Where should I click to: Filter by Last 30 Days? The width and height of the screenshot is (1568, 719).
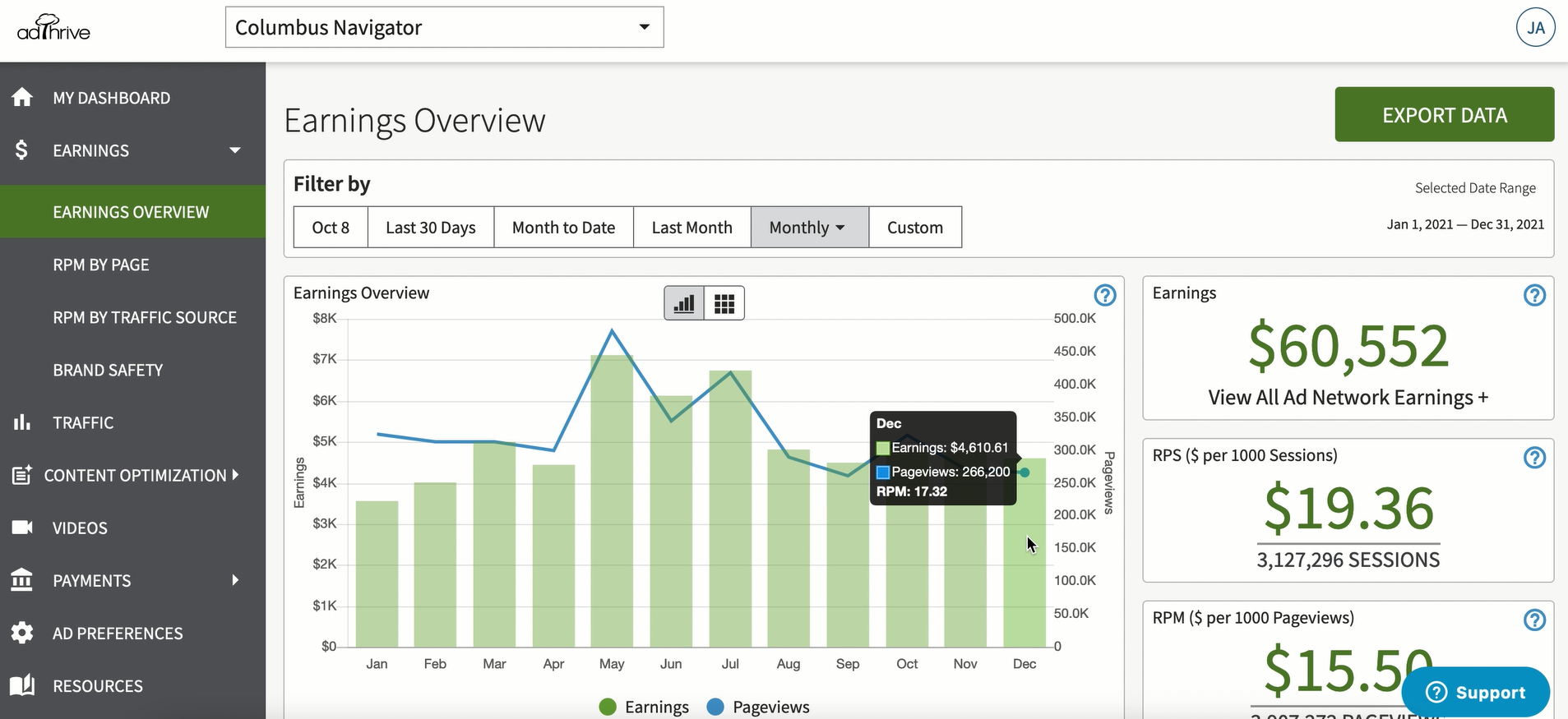[x=431, y=227]
